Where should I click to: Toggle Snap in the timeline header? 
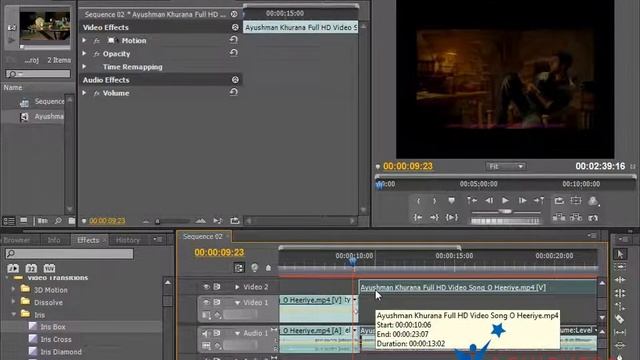click(x=239, y=268)
